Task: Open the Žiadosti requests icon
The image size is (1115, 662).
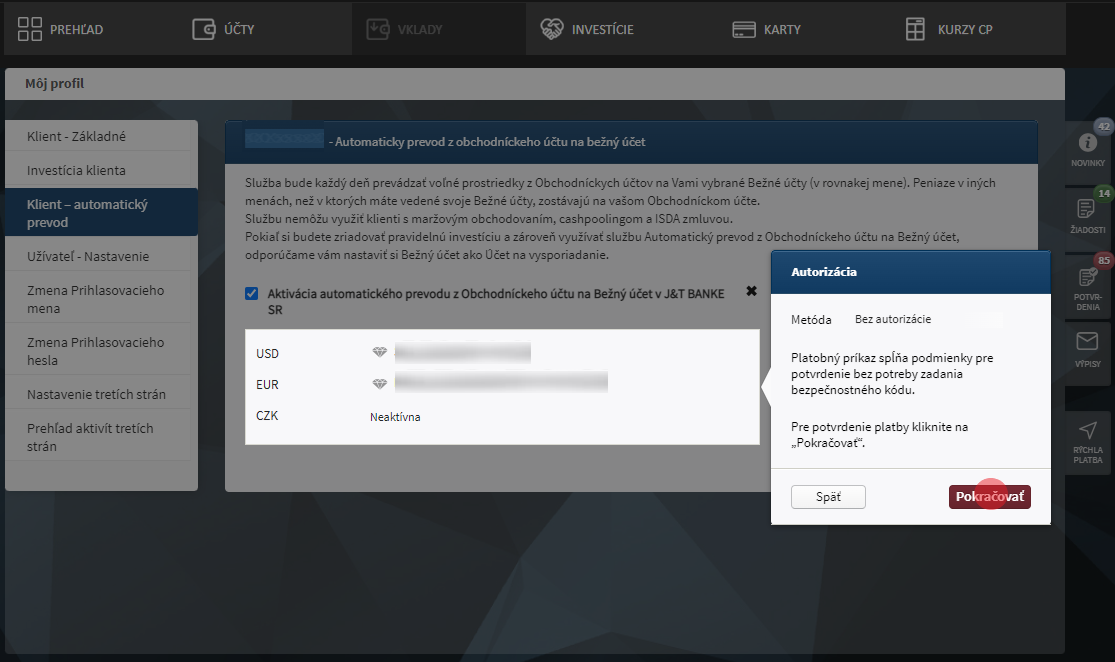Action: click(1087, 209)
